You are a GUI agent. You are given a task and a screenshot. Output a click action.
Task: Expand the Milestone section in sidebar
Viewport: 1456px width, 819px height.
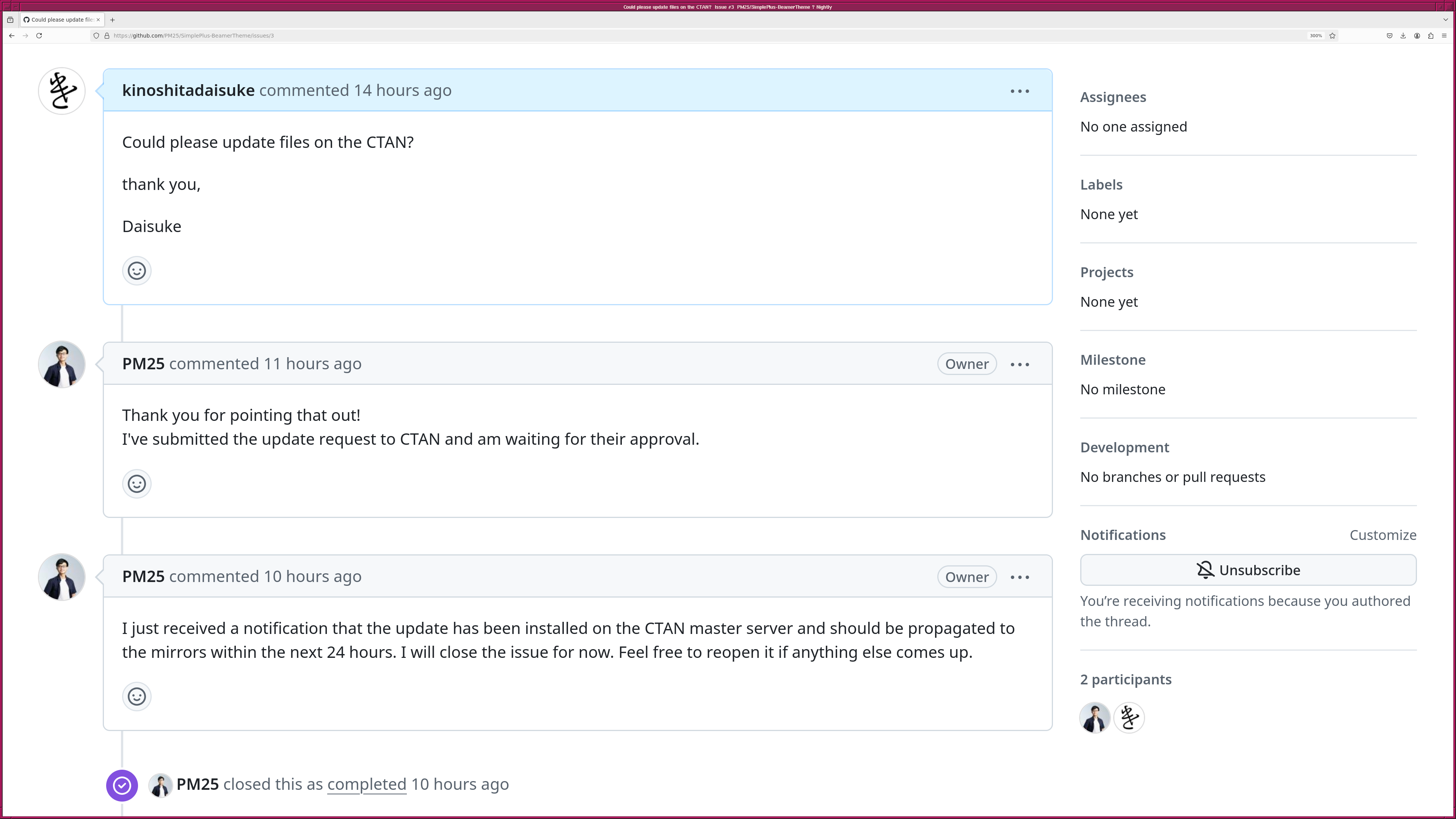click(1112, 359)
